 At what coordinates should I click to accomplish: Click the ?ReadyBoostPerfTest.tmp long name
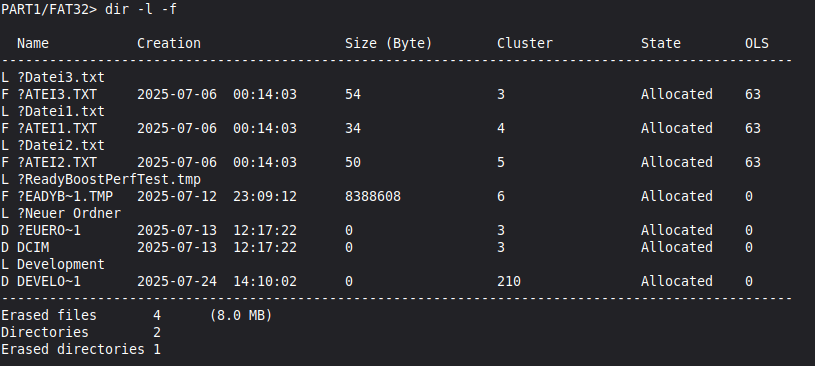[109, 179]
